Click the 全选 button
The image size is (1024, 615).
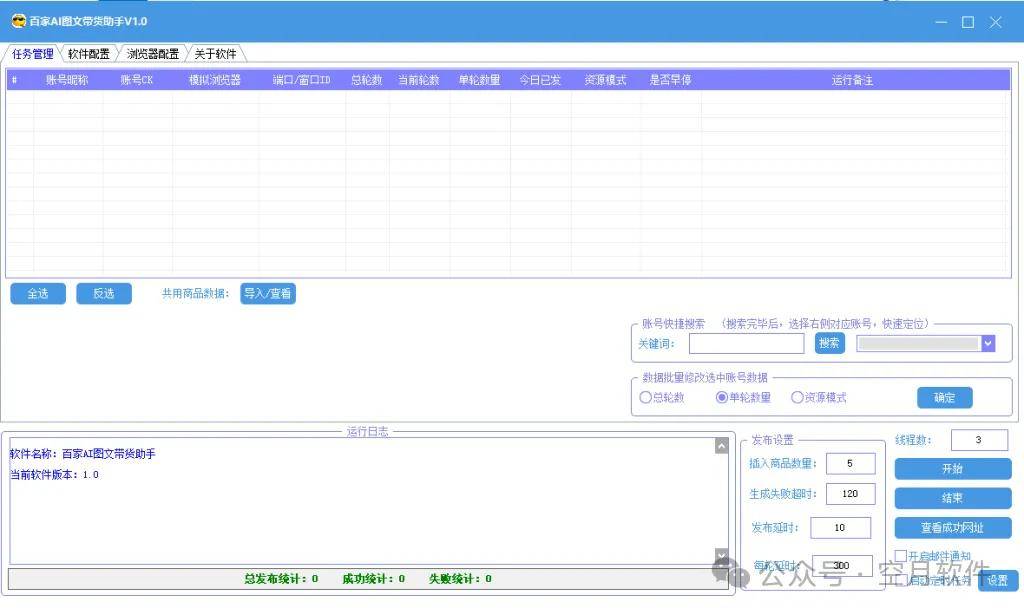coord(38,293)
